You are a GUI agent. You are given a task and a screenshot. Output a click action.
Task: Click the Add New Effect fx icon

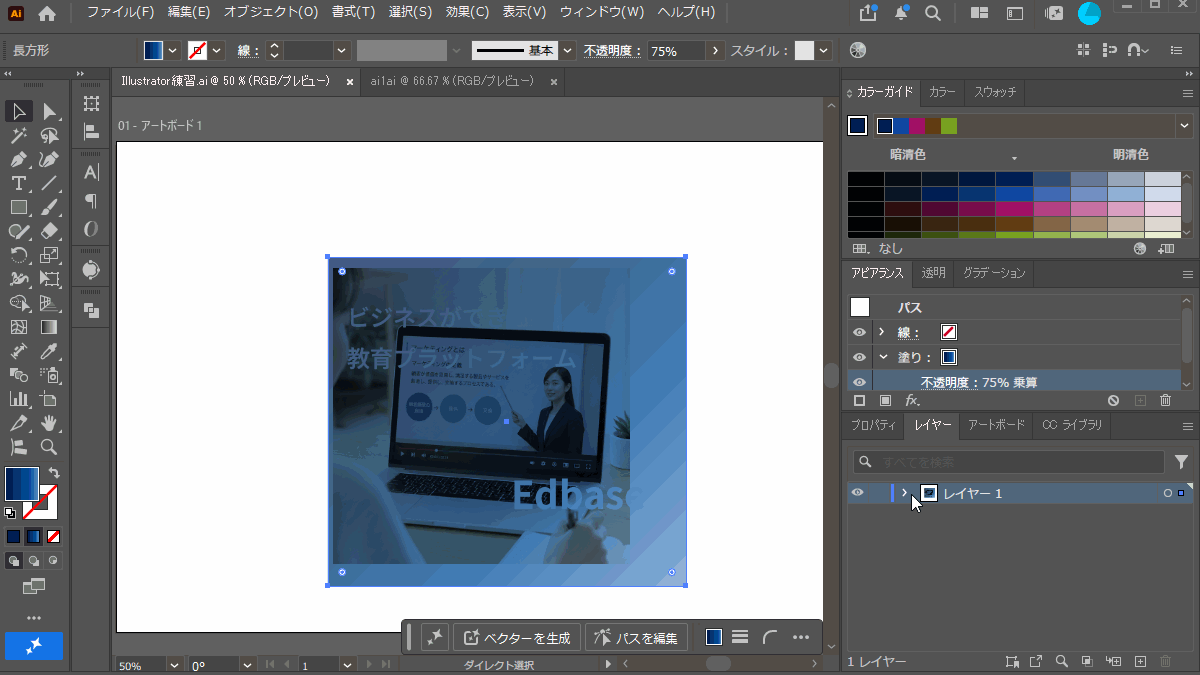(x=912, y=400)
